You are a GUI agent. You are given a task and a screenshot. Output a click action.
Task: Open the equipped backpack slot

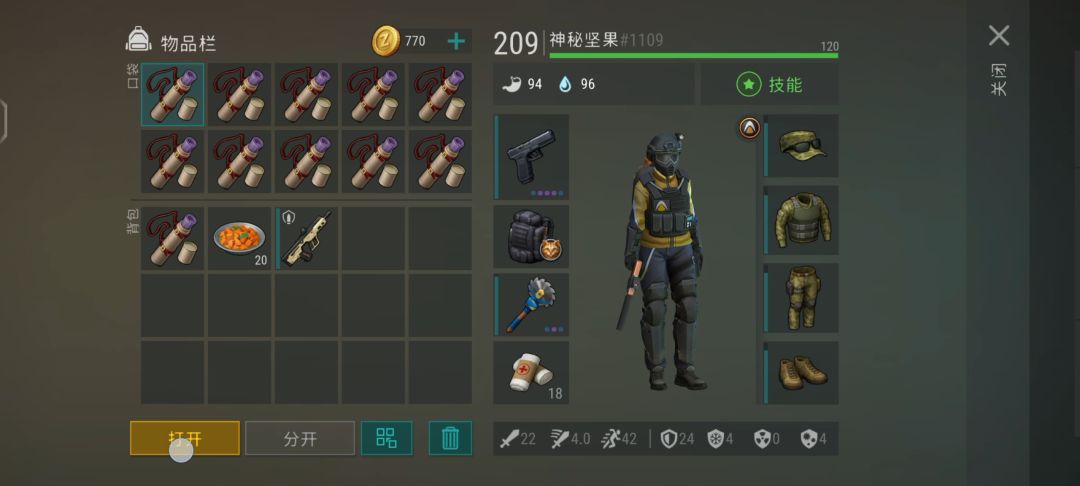pos(531,236)
